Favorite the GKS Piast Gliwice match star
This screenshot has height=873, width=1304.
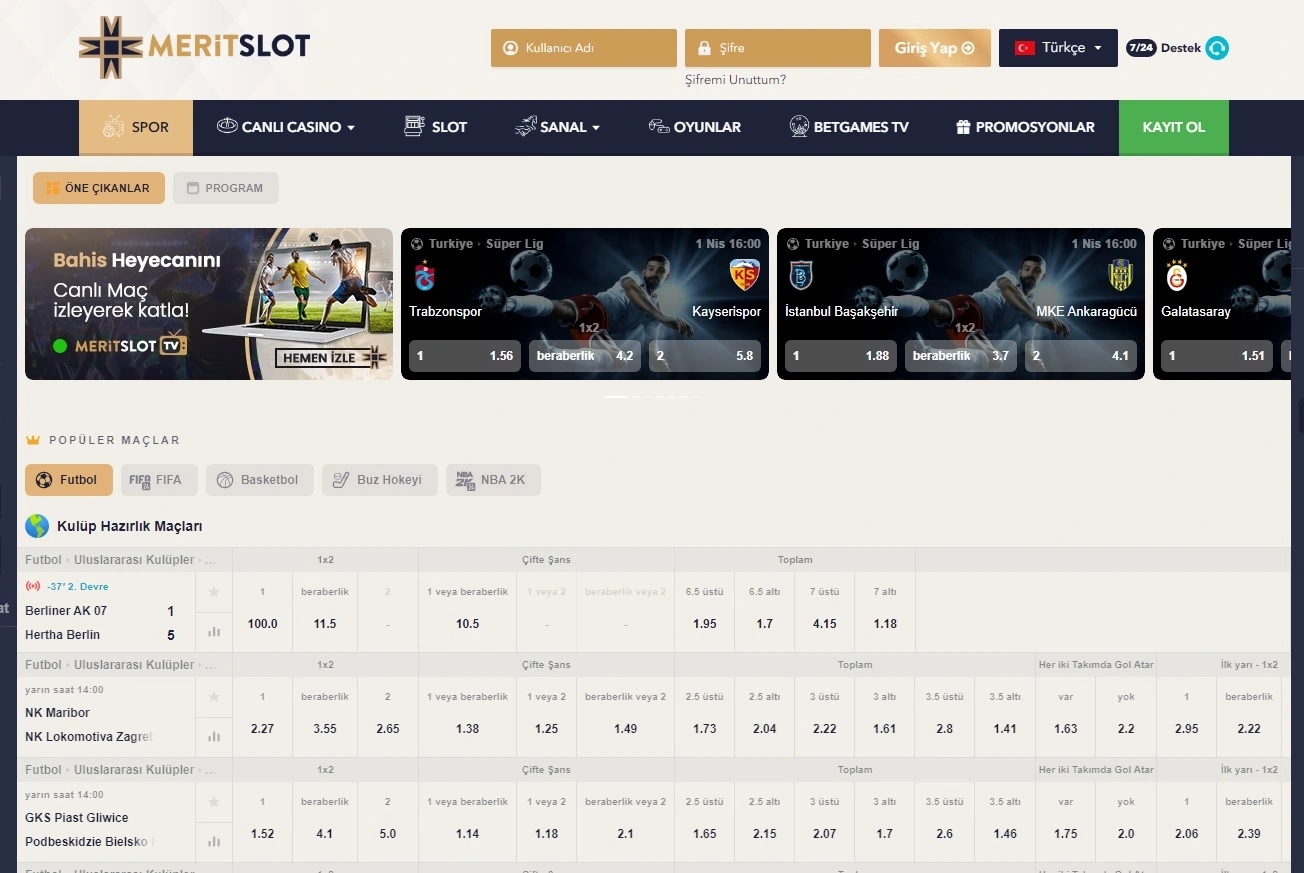point(214,802)
